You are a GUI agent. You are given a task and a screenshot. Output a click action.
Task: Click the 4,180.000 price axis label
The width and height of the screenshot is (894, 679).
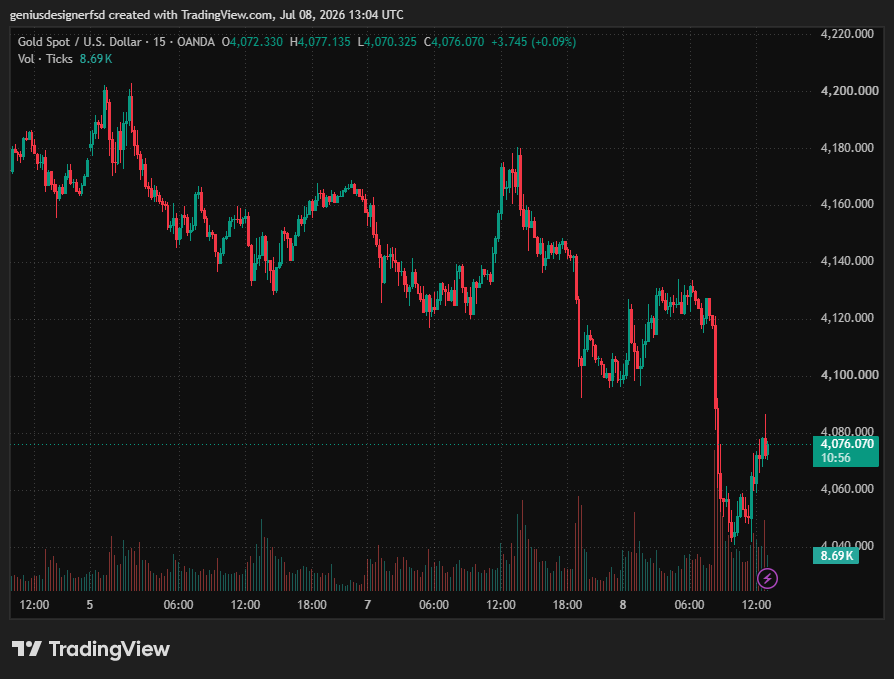847,148
